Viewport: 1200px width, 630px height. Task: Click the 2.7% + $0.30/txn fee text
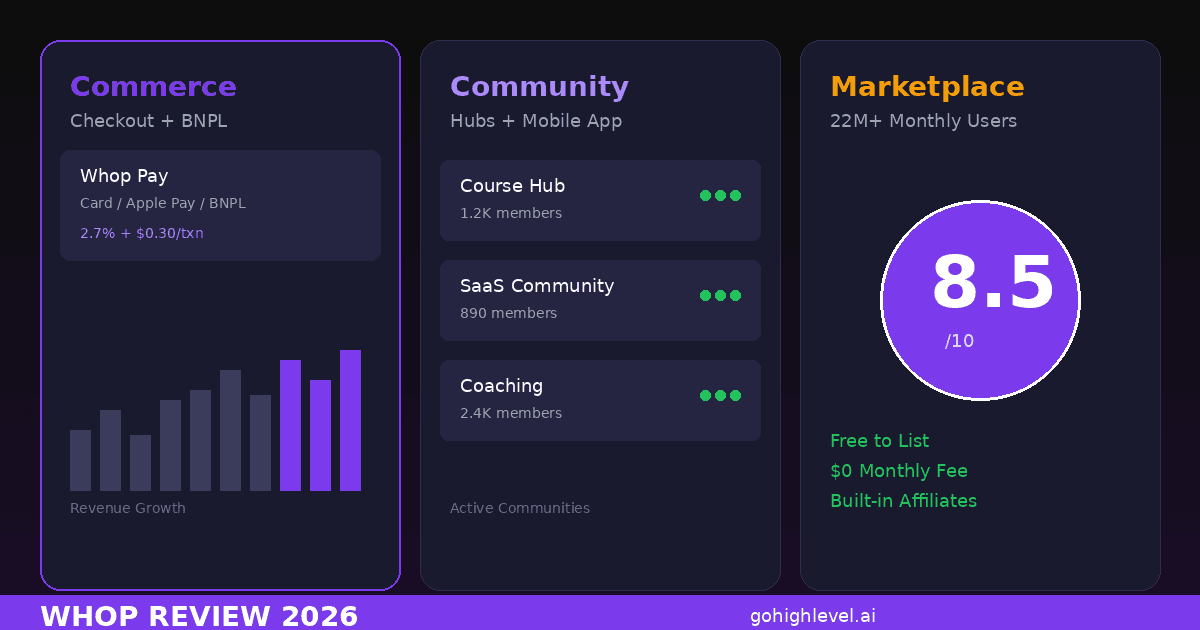click(142, 233)
